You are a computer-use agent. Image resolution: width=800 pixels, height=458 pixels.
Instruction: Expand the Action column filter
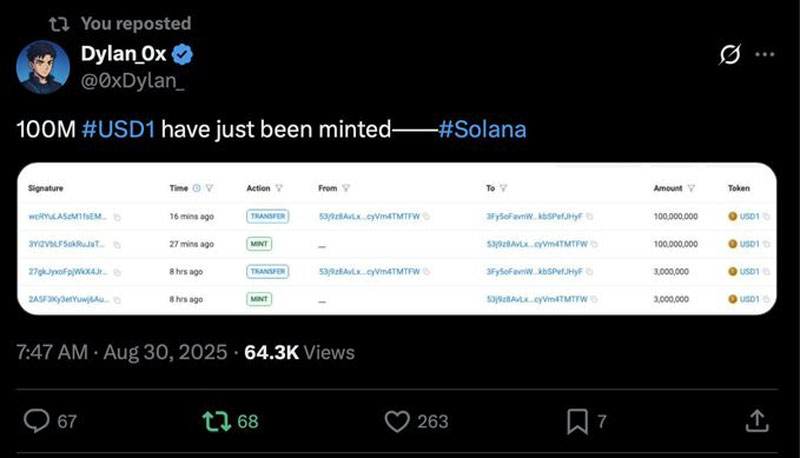click(x=279, y=188)
